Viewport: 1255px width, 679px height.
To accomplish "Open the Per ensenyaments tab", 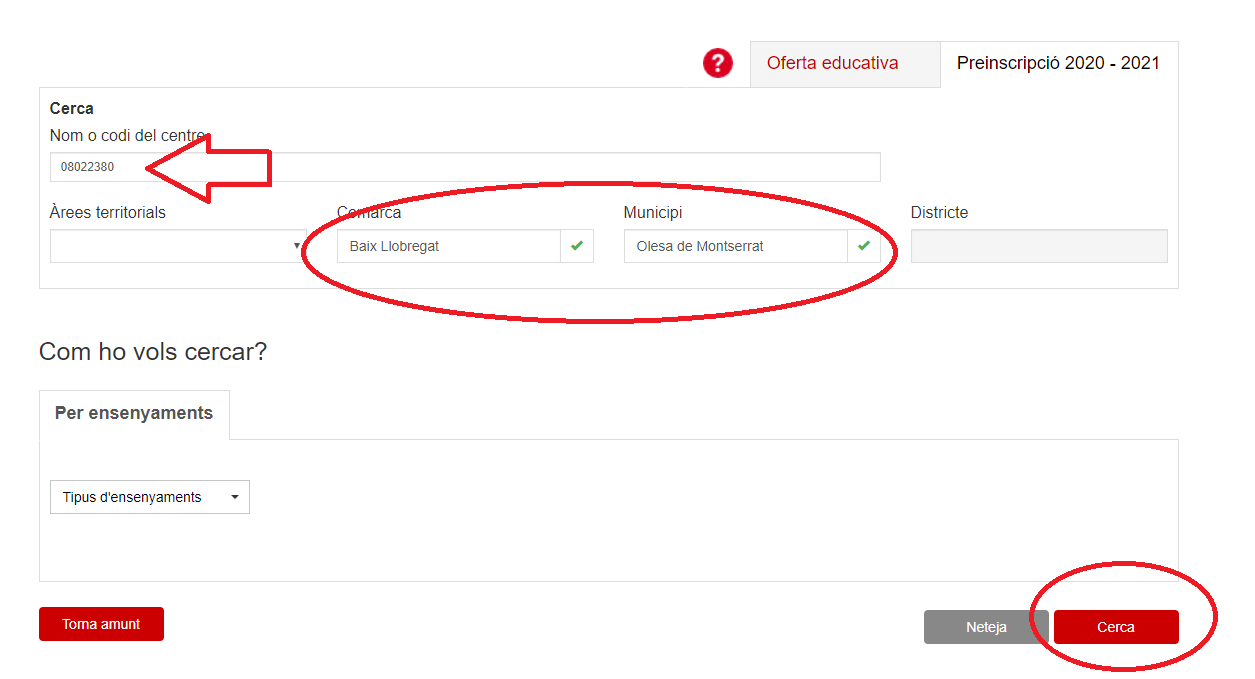I will point(134,414).
